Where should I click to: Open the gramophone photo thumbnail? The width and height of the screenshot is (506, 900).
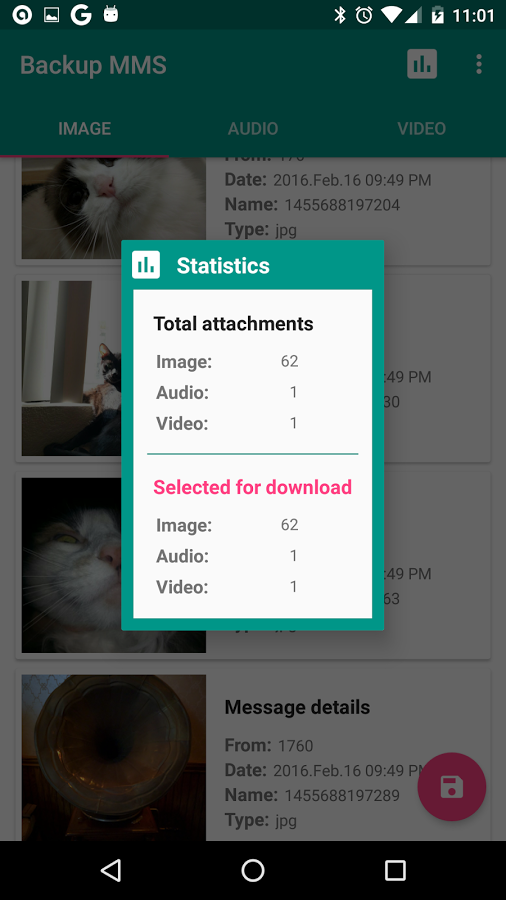pos(114,758)
